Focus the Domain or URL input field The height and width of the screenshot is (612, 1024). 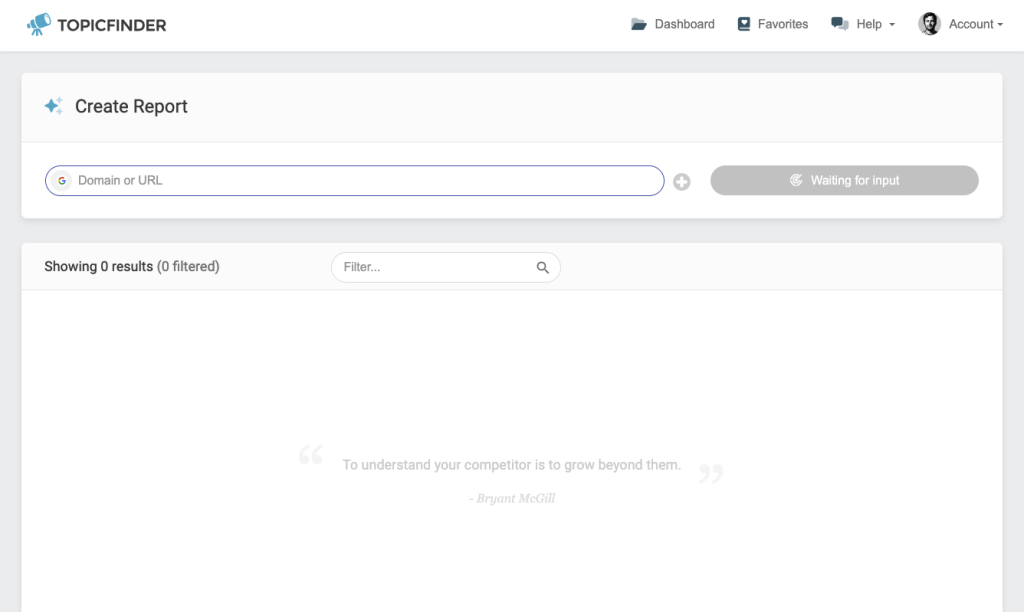(355, 180)
